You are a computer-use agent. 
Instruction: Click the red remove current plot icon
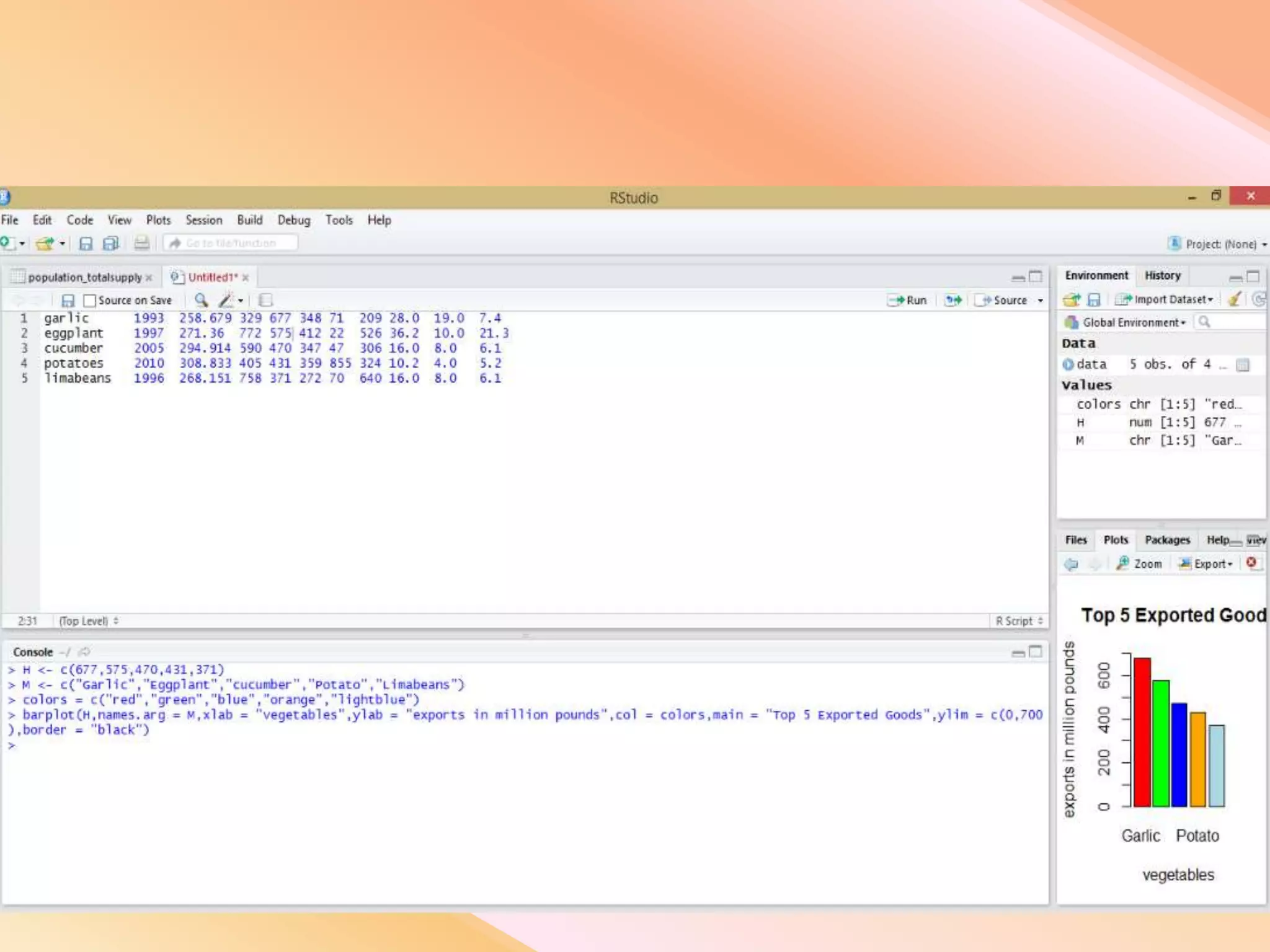coord(1251,563)
